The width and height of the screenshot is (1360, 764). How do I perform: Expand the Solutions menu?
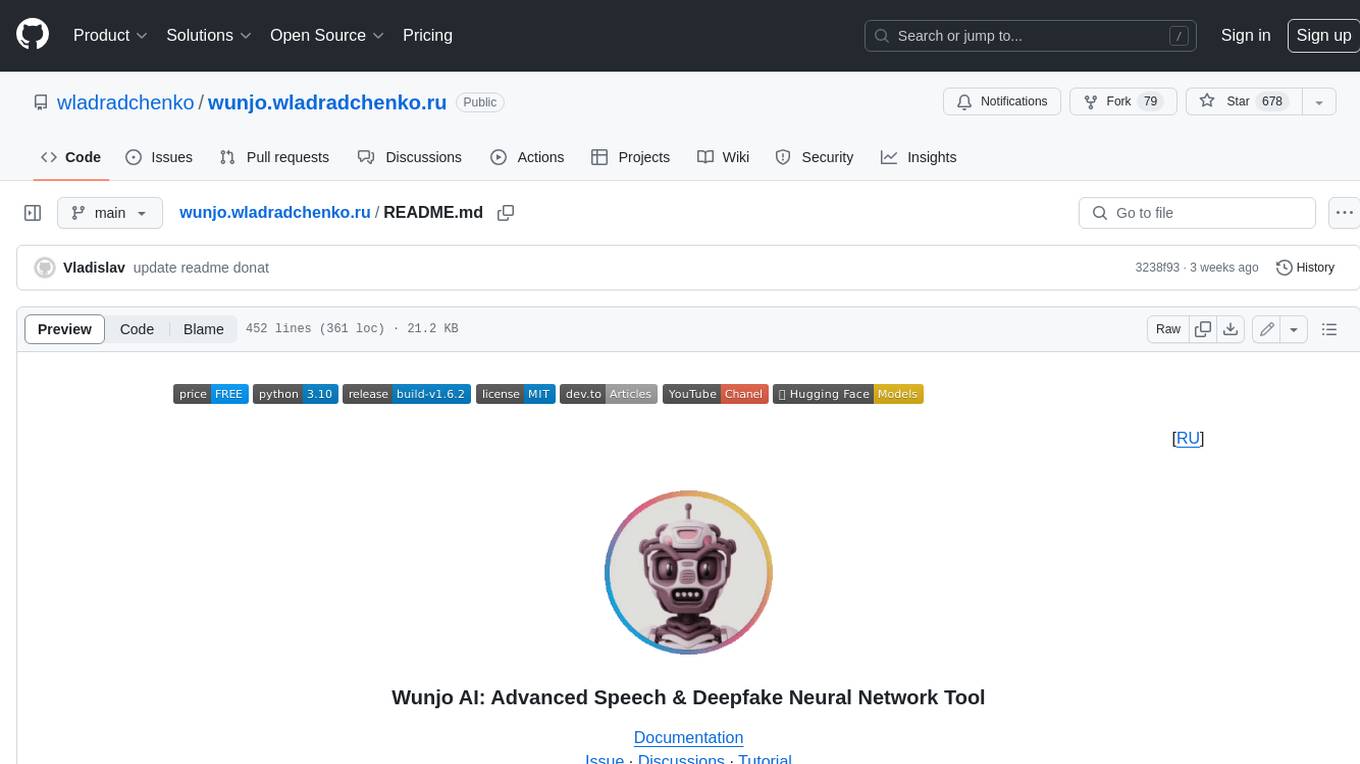(207, 35)
